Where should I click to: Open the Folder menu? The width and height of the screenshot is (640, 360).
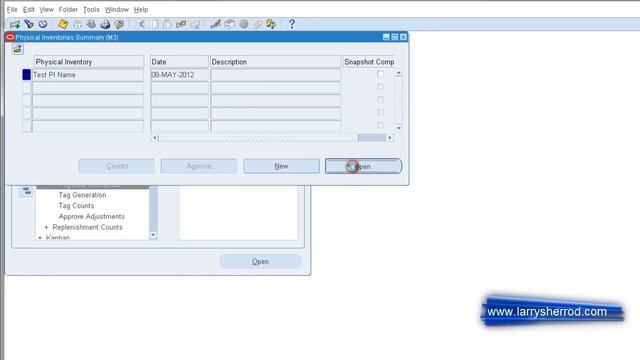68,9
